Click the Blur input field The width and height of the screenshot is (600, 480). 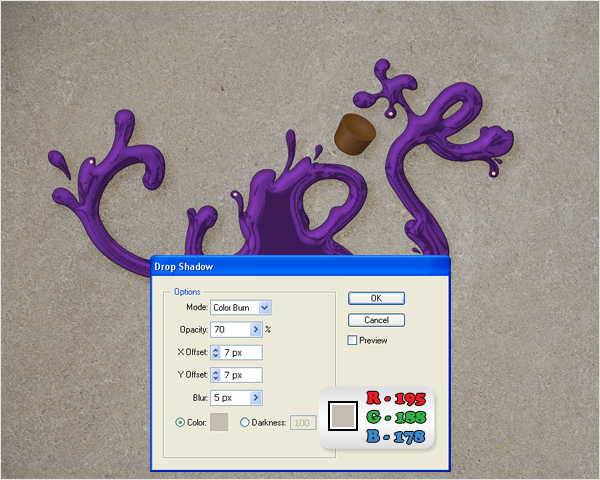pyautogui.click(x=231, y=398)
